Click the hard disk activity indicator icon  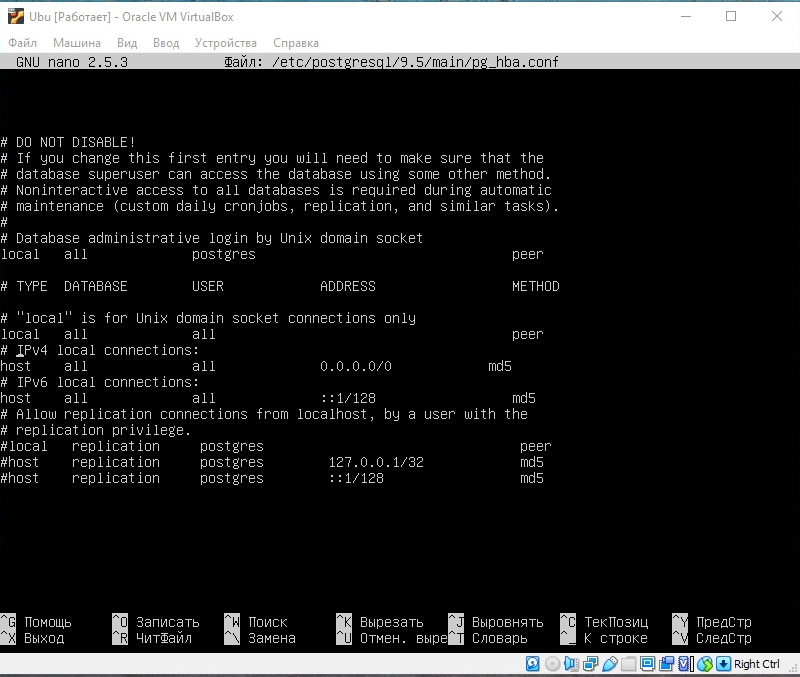(533, 664)
